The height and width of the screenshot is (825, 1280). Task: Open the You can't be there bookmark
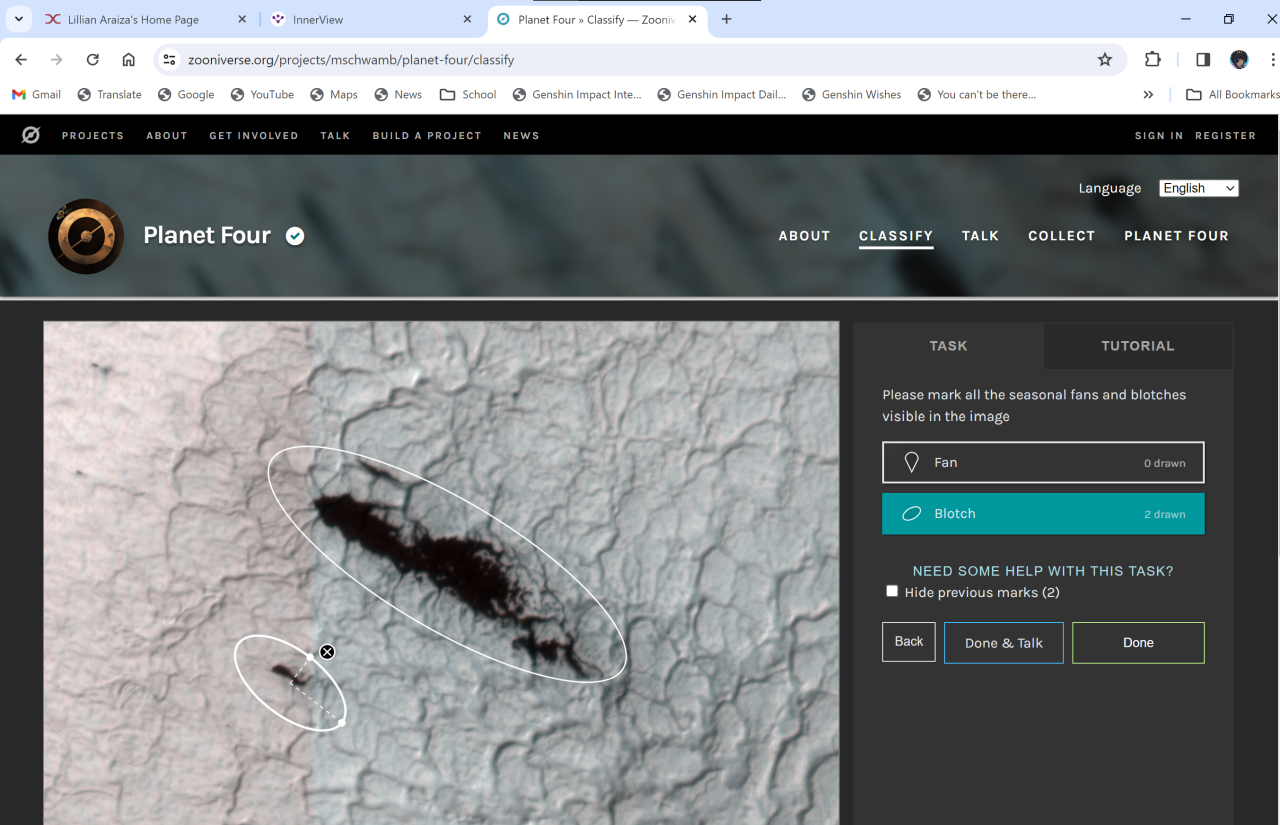pos(976,94)
